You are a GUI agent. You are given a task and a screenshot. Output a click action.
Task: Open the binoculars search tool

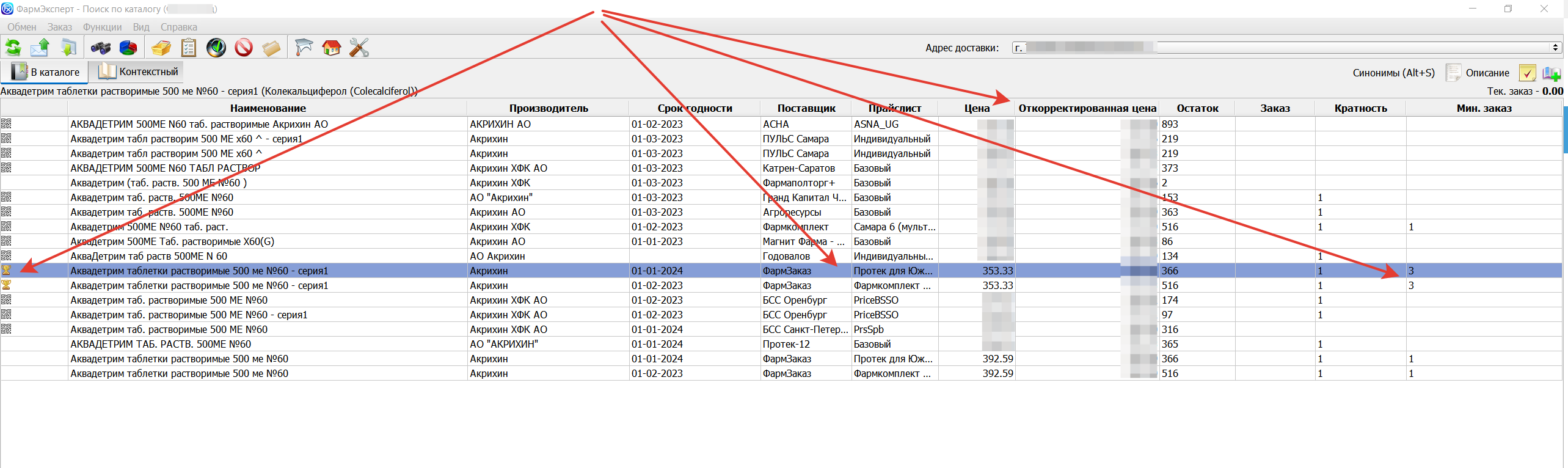[x=100, y=48]
